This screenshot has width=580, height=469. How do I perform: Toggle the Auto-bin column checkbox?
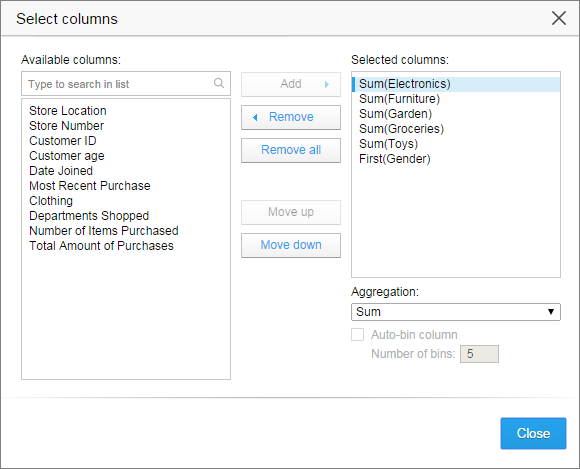click(x=357, y=335)
